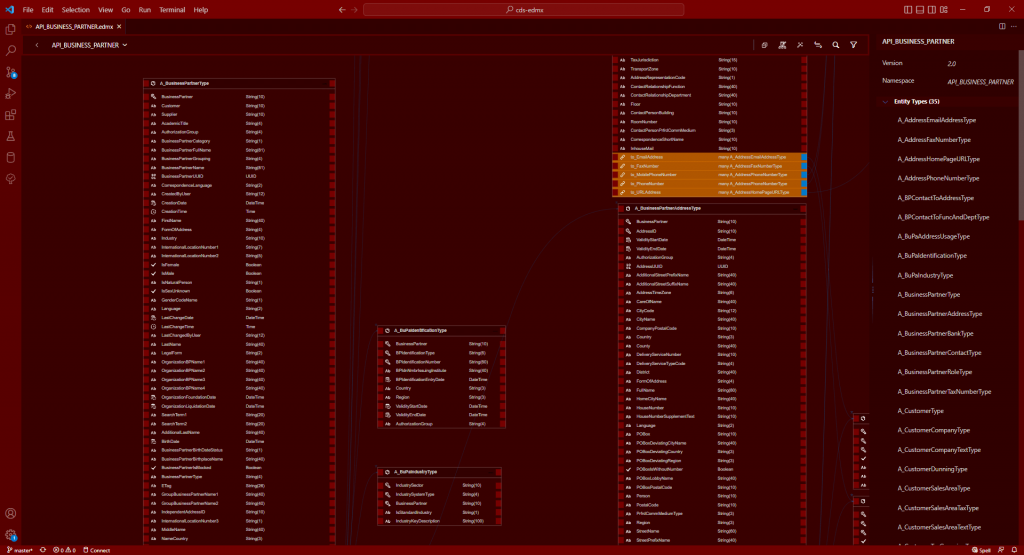Select A_AddressFaxNumberType in entity list
Image resolution: width=1024 pixels, height=555 pixels.
point(933,140)
